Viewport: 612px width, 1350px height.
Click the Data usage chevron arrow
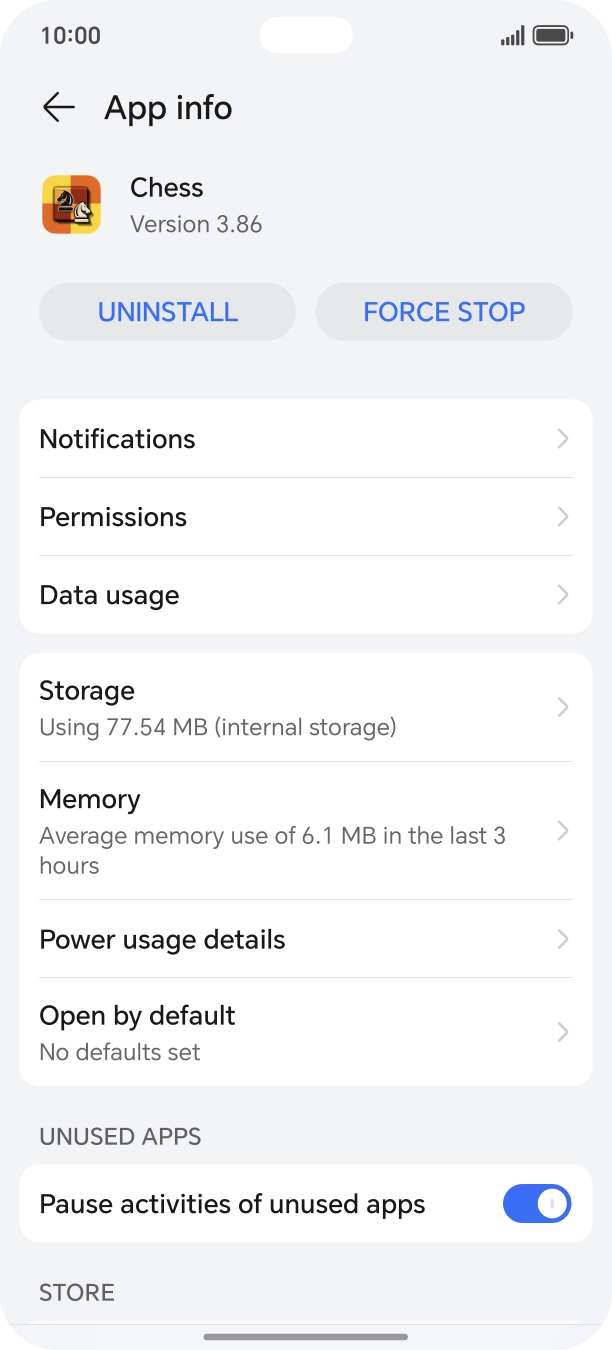(563, 595)
